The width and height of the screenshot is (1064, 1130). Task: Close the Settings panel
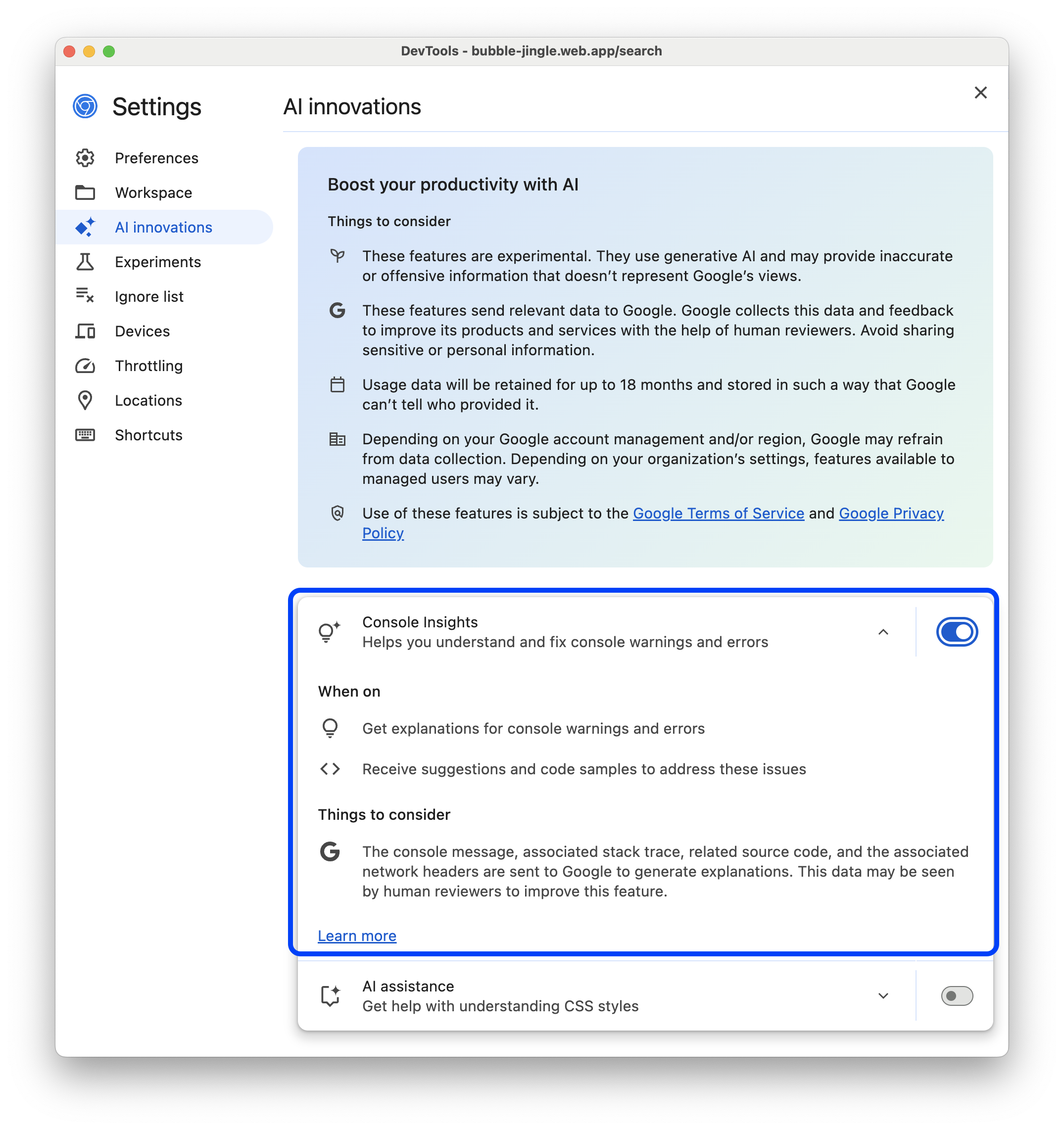tap(981, 92)
